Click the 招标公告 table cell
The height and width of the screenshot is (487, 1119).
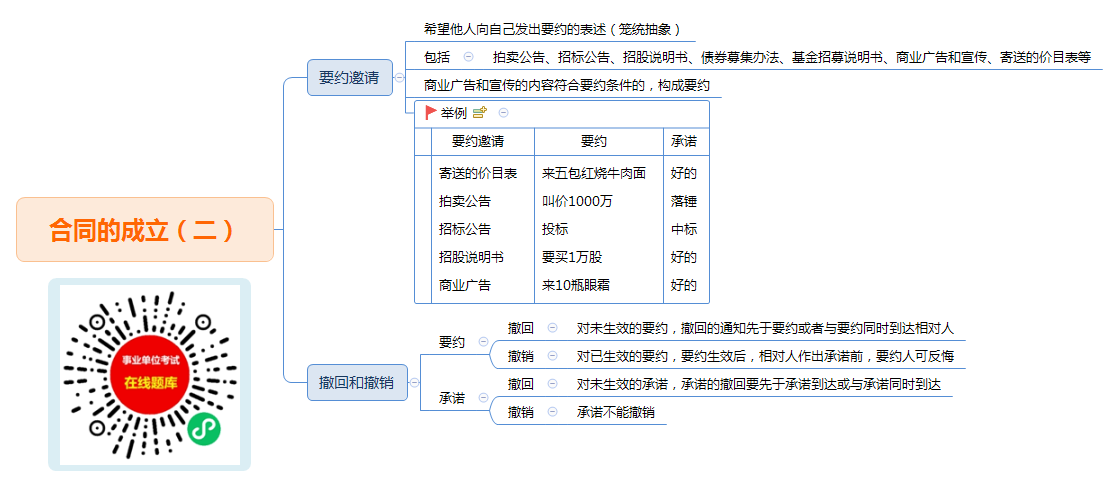click(x=465, y=229)
